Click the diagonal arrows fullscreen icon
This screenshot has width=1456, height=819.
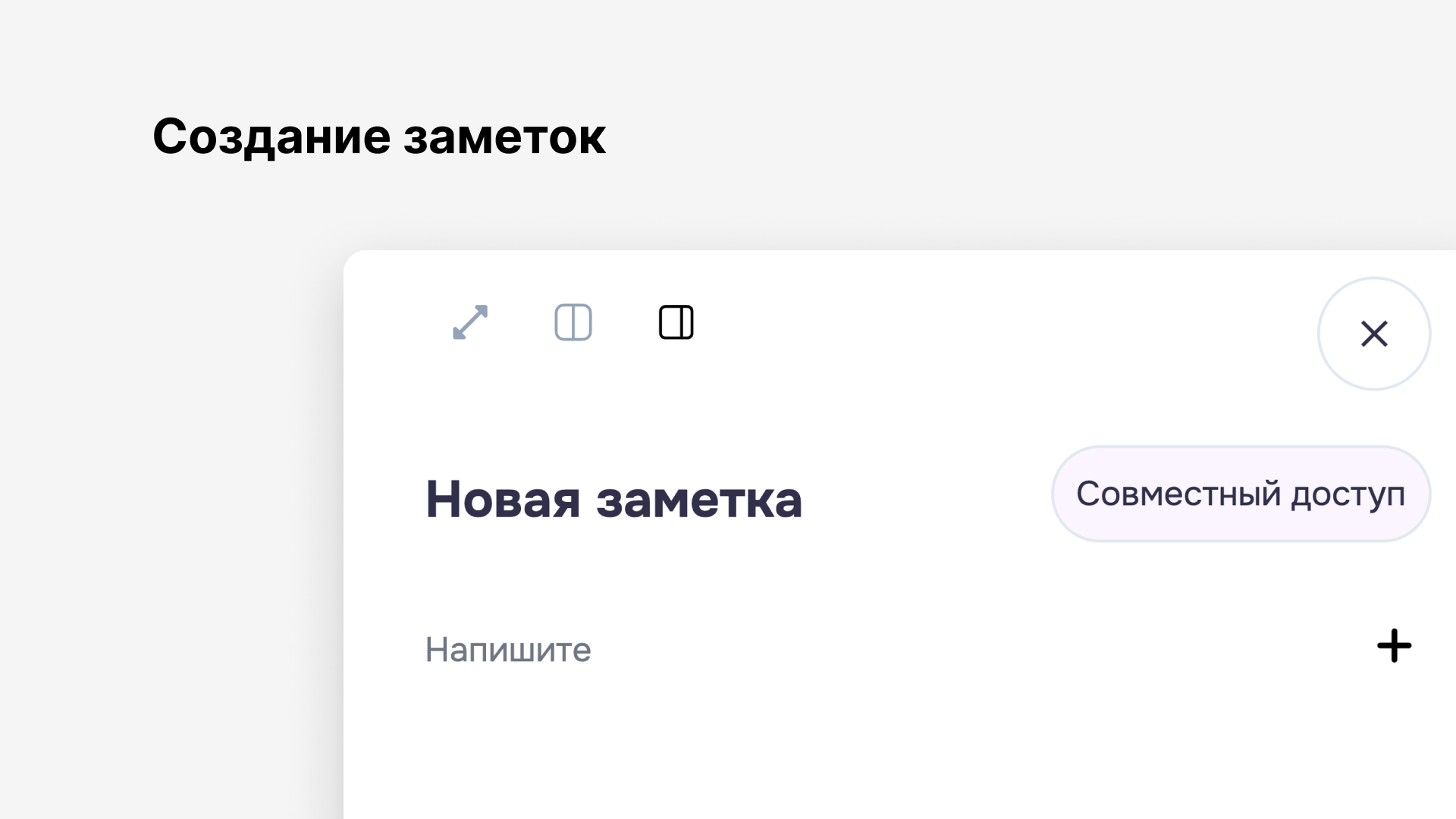[470, 322]
